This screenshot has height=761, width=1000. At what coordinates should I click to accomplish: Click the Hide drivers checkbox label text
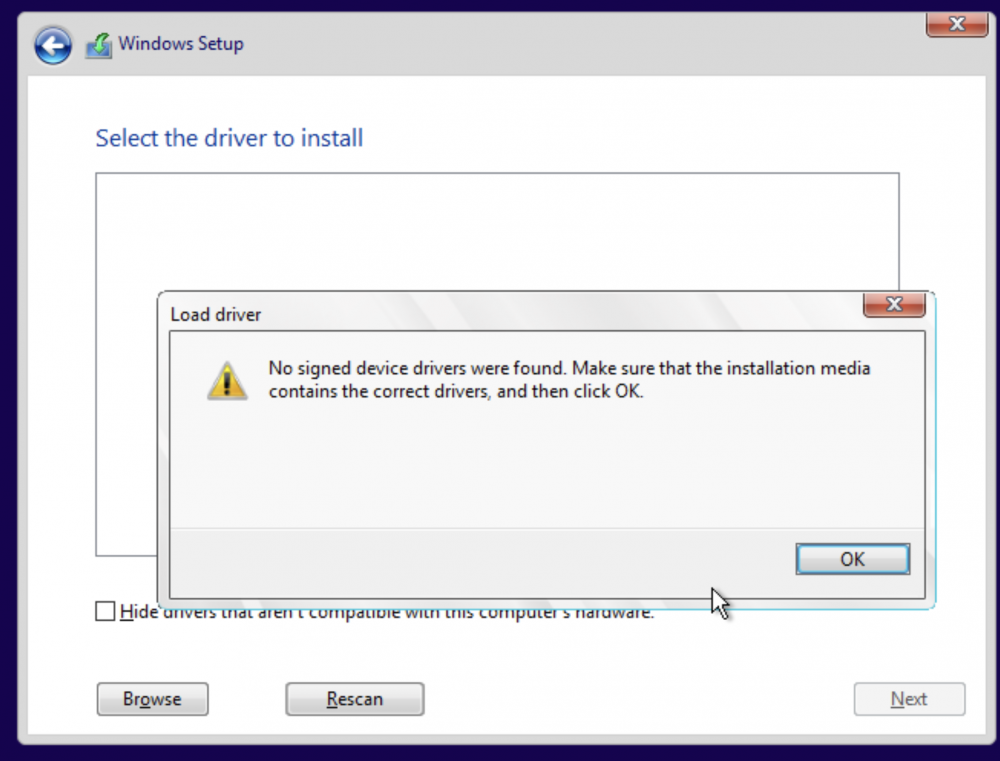click(386, 612)
